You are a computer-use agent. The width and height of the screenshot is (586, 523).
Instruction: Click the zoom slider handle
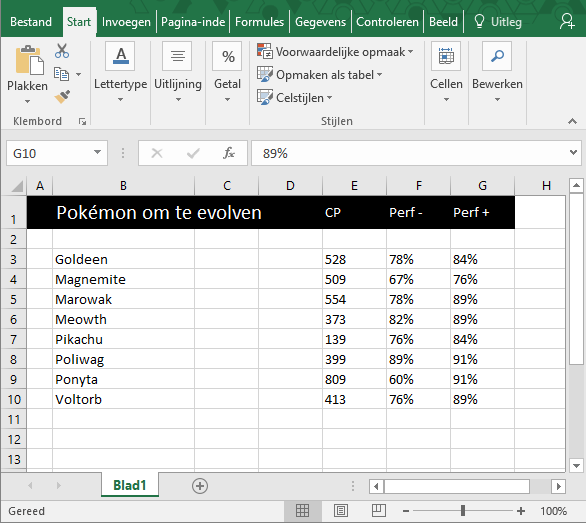click(x=463, y=511)
